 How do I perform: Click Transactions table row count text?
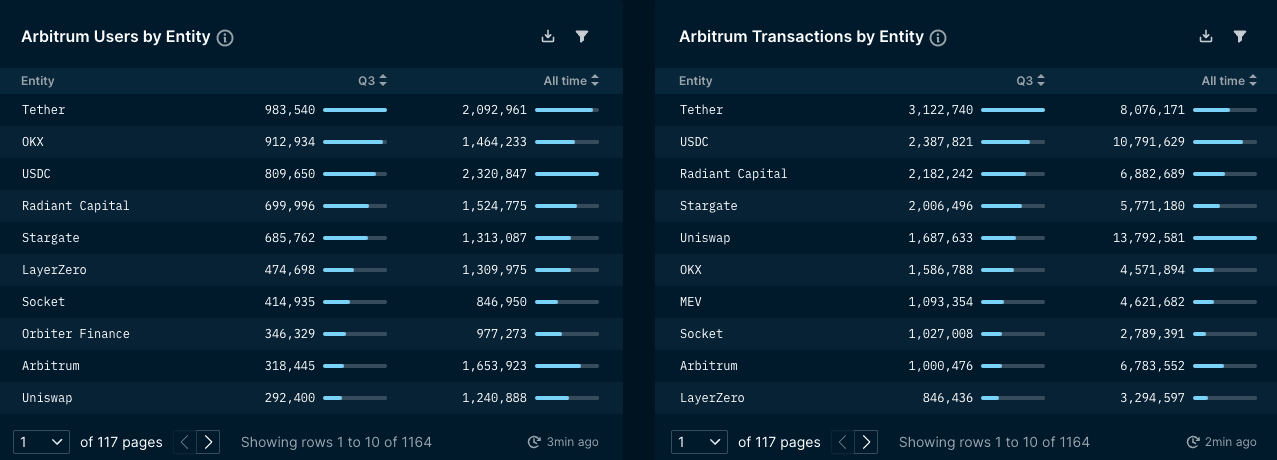pos(994,442)
